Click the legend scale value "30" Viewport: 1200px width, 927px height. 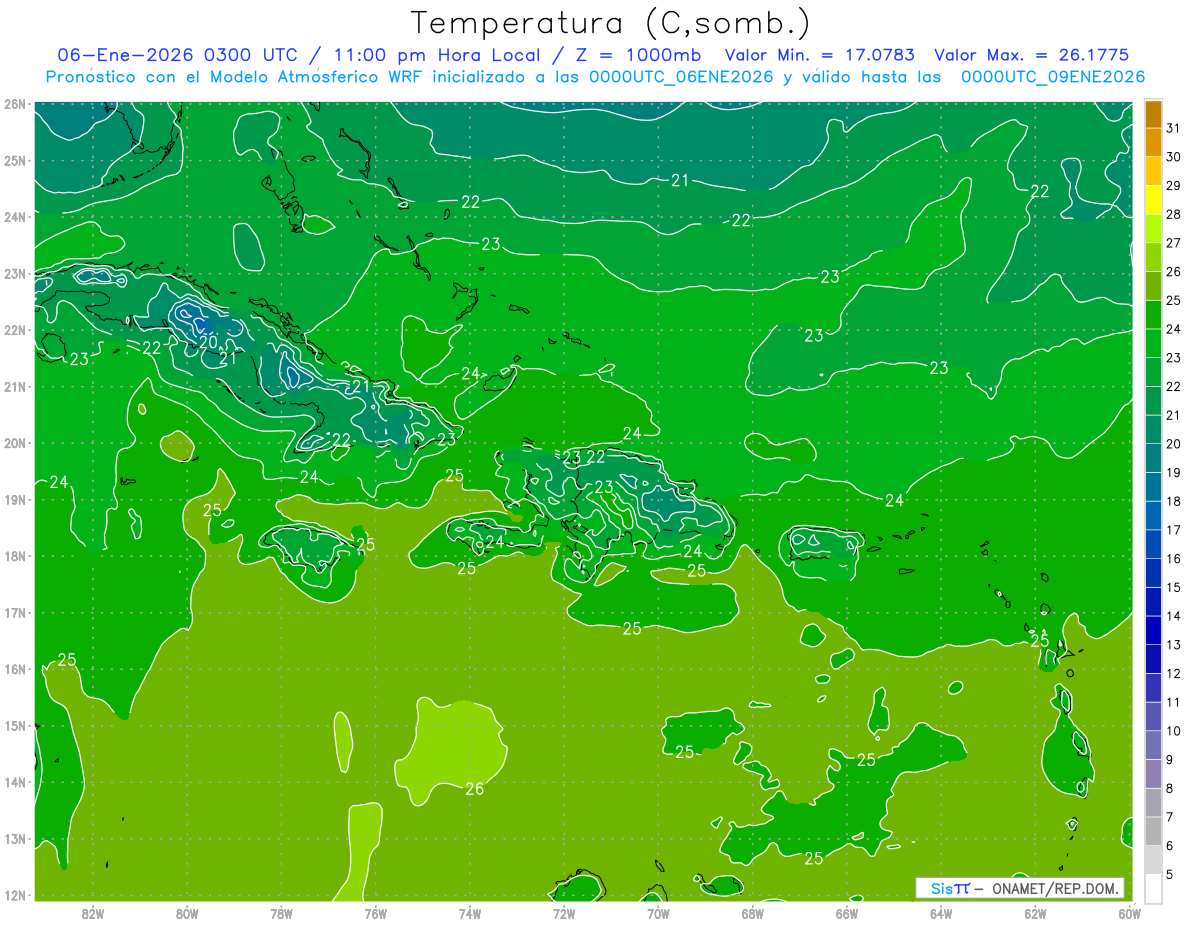pyautogui.click(x=1173, y=157)
